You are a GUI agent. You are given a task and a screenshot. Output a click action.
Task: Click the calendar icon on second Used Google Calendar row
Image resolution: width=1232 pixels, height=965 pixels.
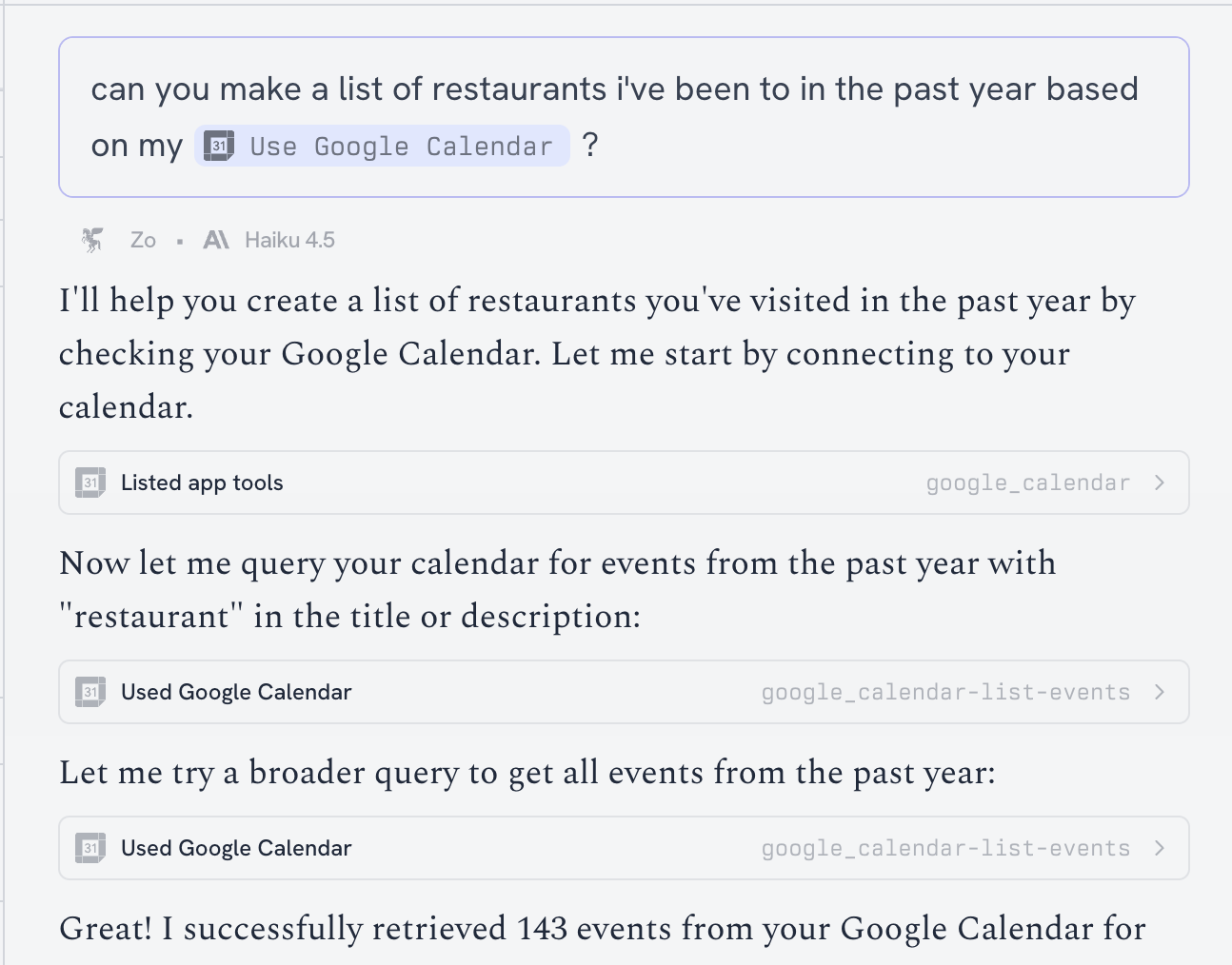pos(90,848)
